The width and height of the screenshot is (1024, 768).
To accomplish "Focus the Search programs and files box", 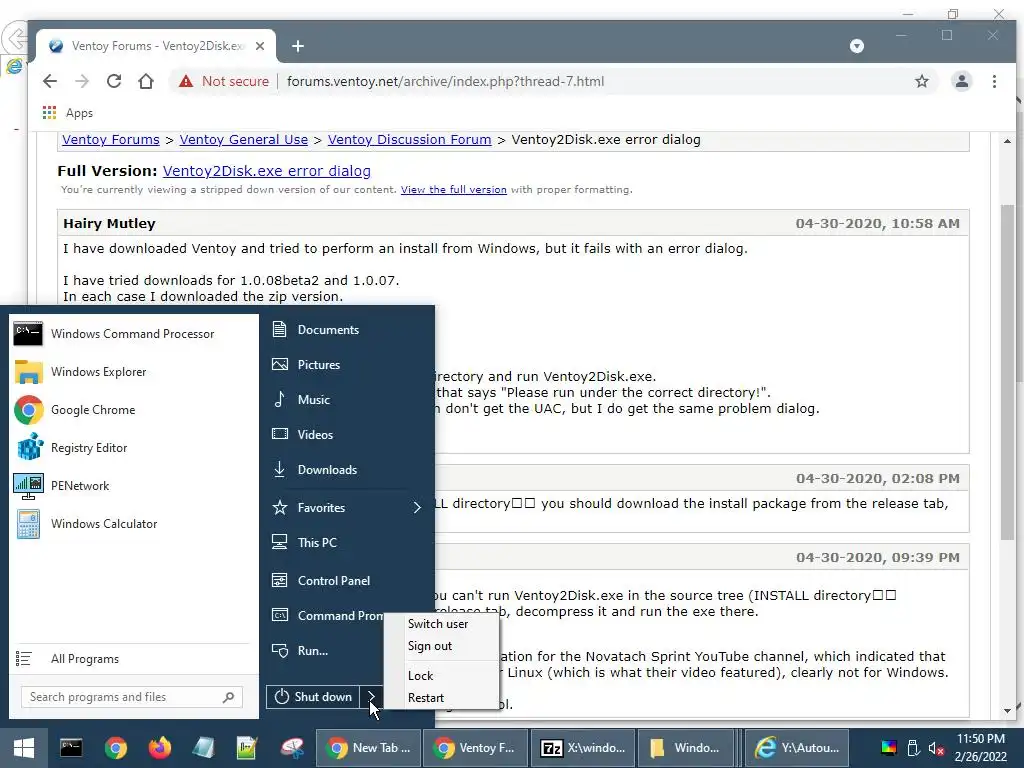I will coord(132,697).
